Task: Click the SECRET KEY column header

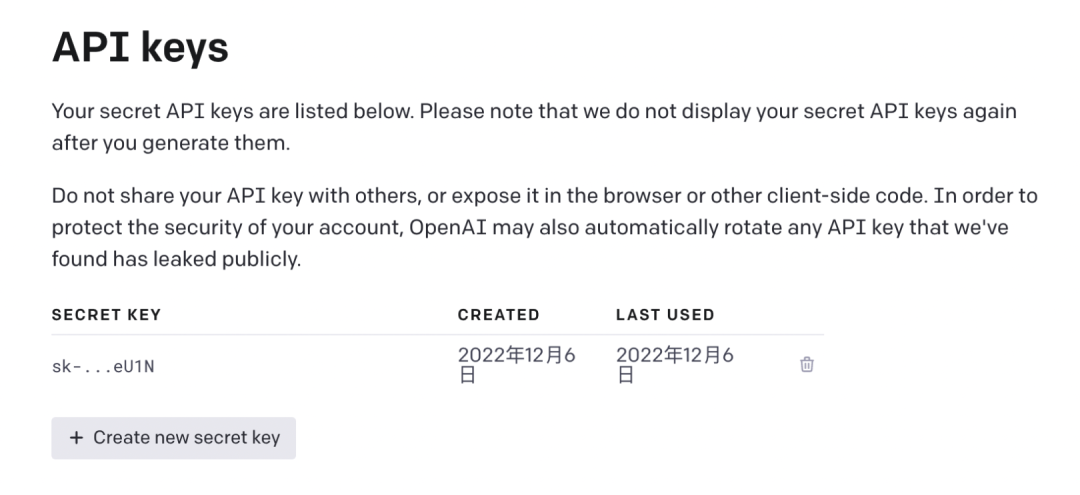Action: [106, 314]
